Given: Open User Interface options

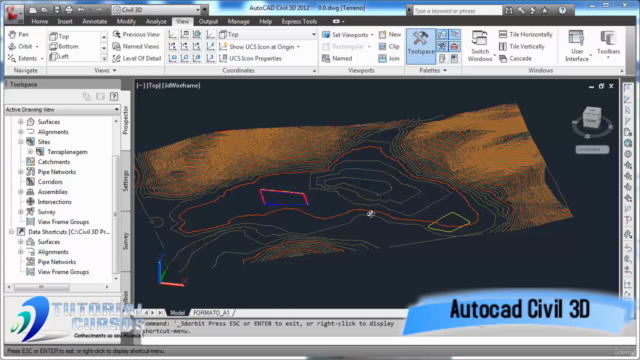Looking at the screenshot, I should pos(577,47).
